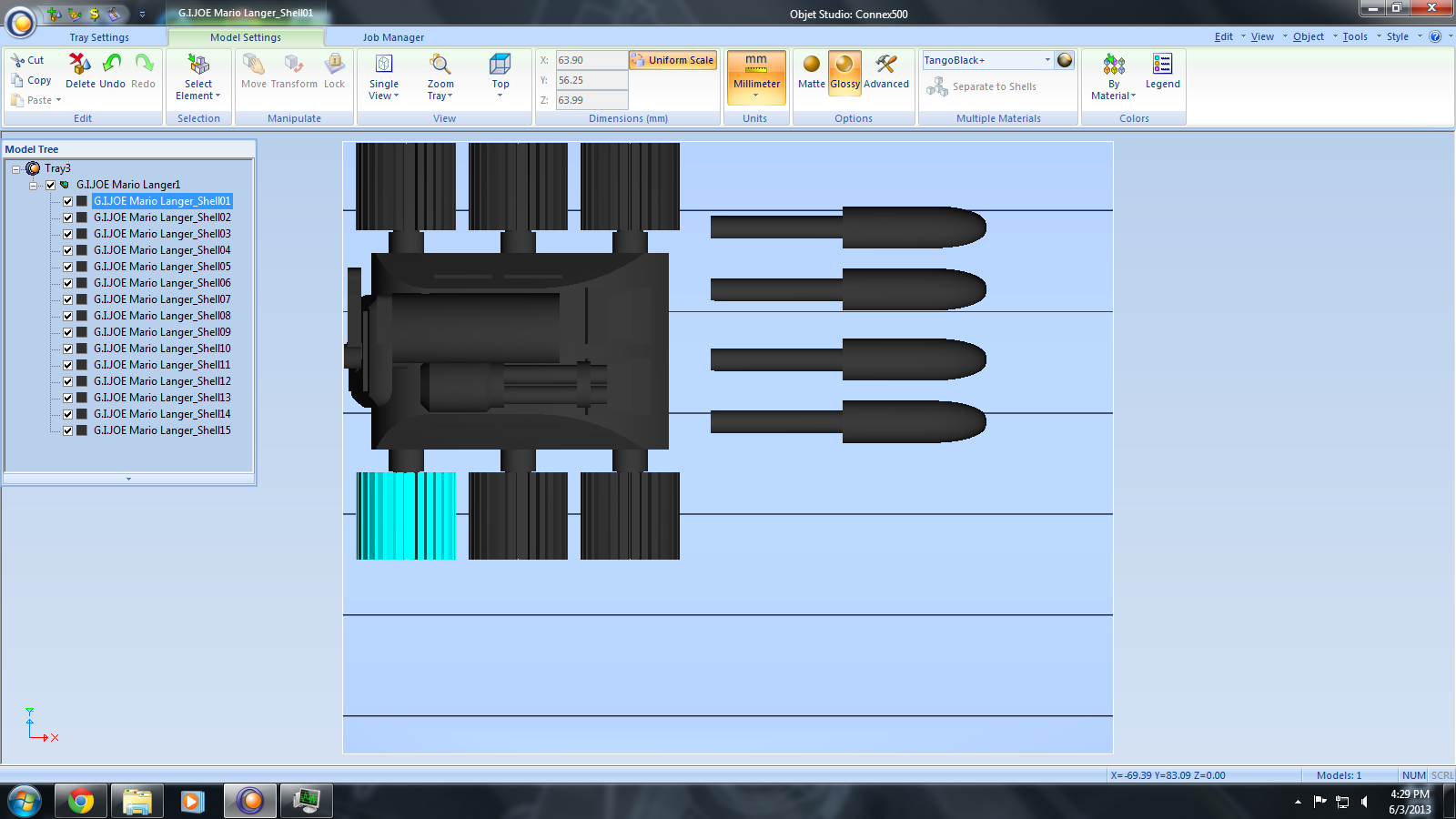This screenshot has height=819, width=1456.
Task: Click the Tray3 icon in Model Tree
Action: click(x=33, y=168)
